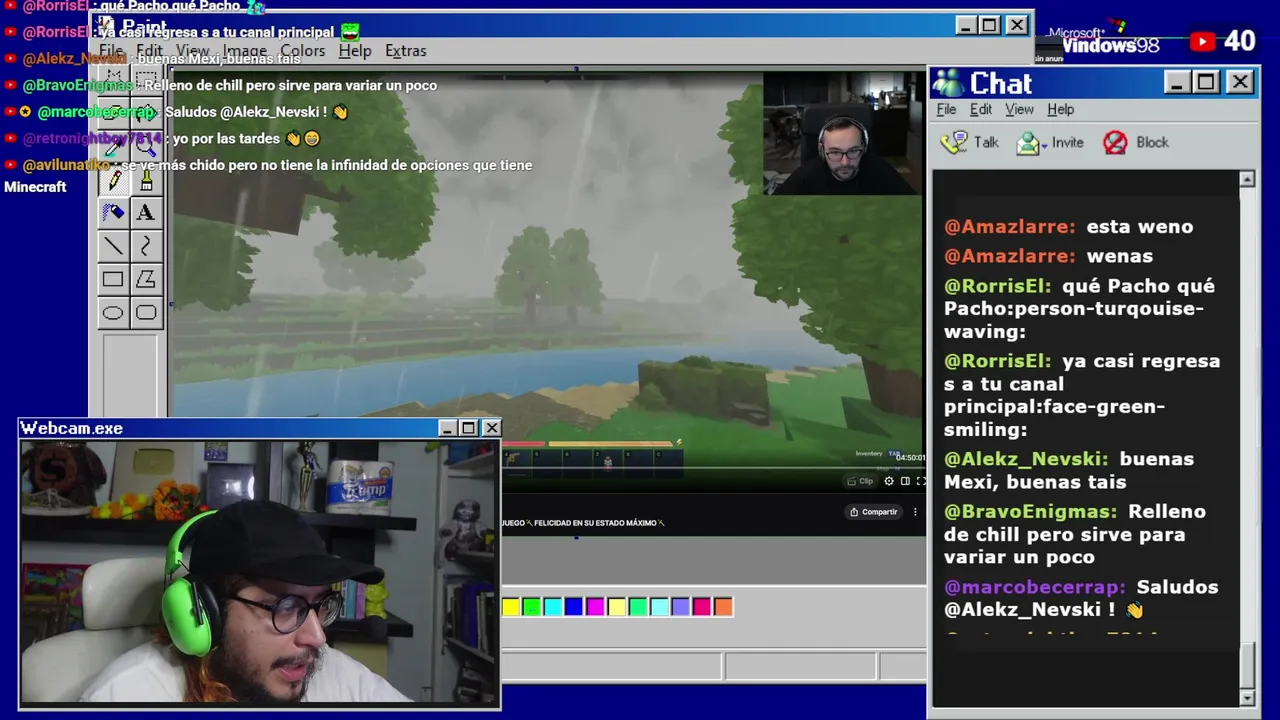
Task: Click "@avilunatiko" overlay chat line
Action: (x=269, y=165)
